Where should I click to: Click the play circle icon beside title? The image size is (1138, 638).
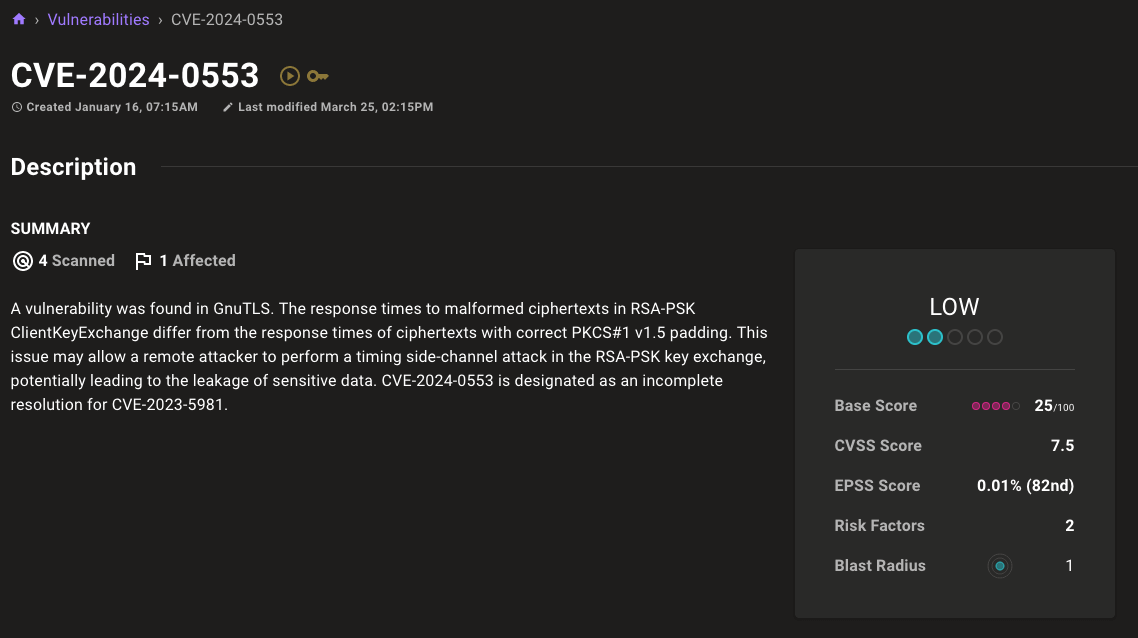coord(290,76)
